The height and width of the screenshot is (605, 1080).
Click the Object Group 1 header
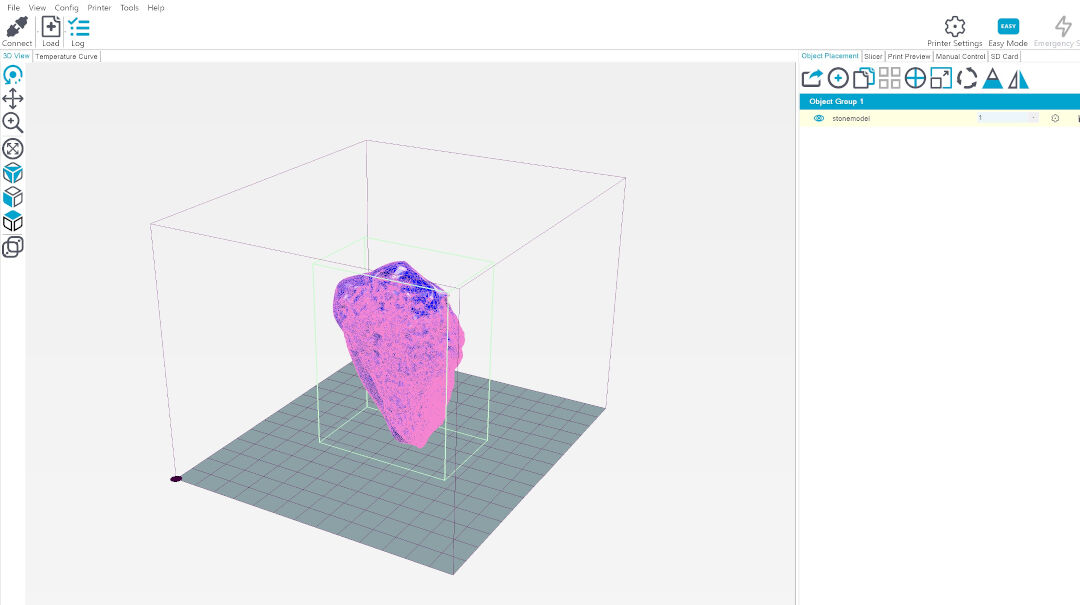tap(939, 101)
